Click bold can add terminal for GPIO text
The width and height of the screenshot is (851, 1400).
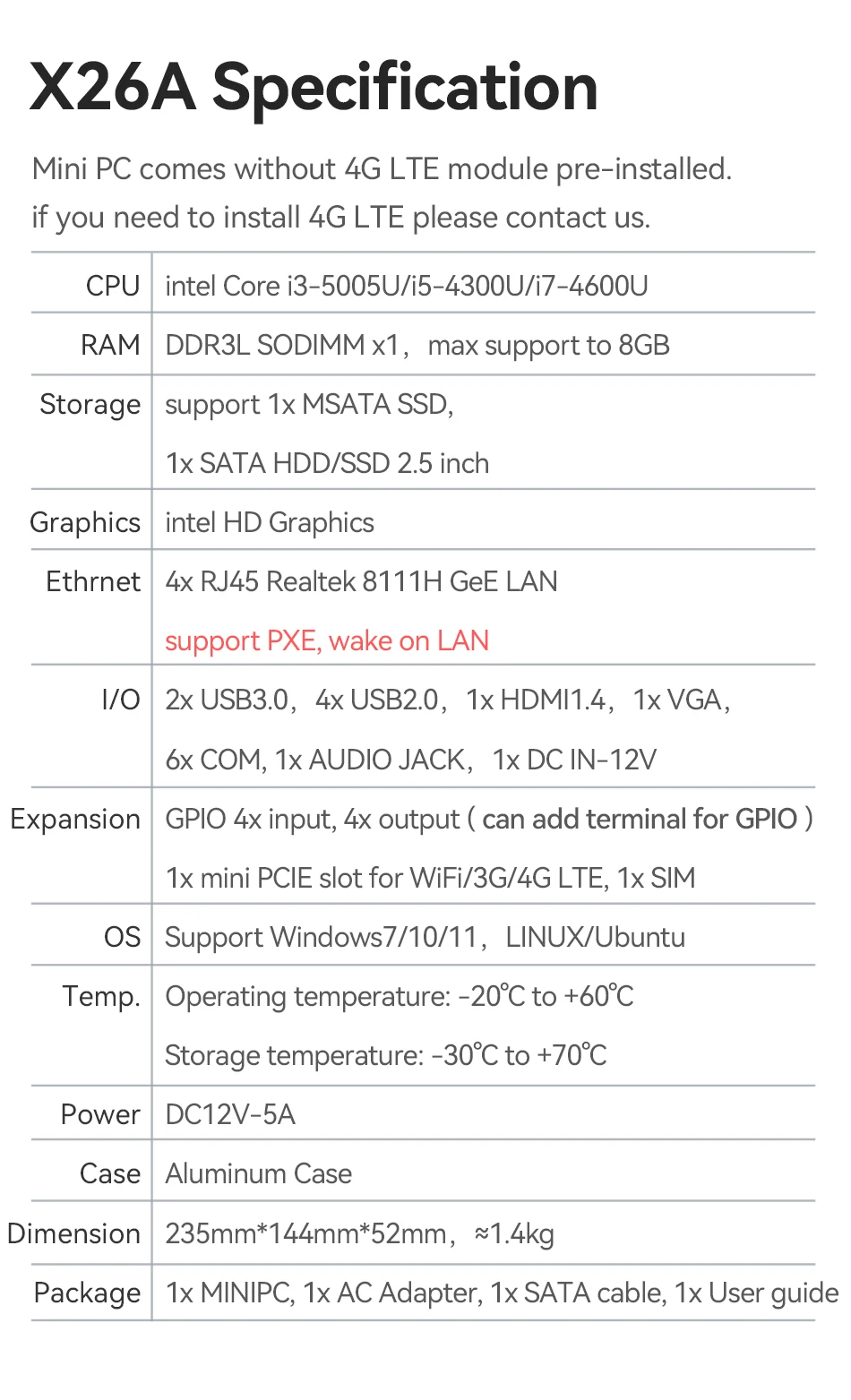(640, 819)
